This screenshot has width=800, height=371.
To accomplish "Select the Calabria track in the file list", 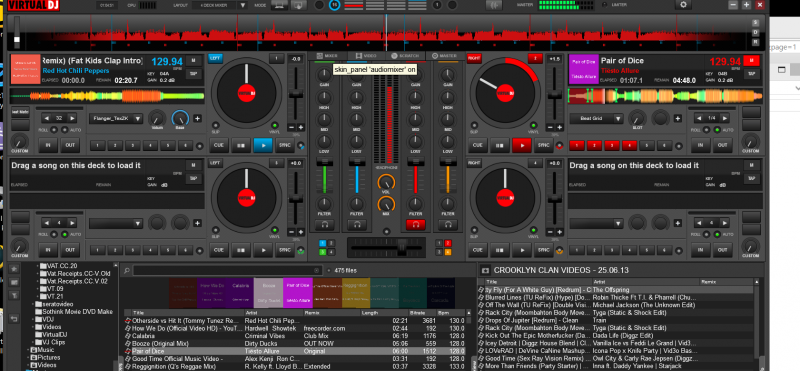I will point(295,336).
